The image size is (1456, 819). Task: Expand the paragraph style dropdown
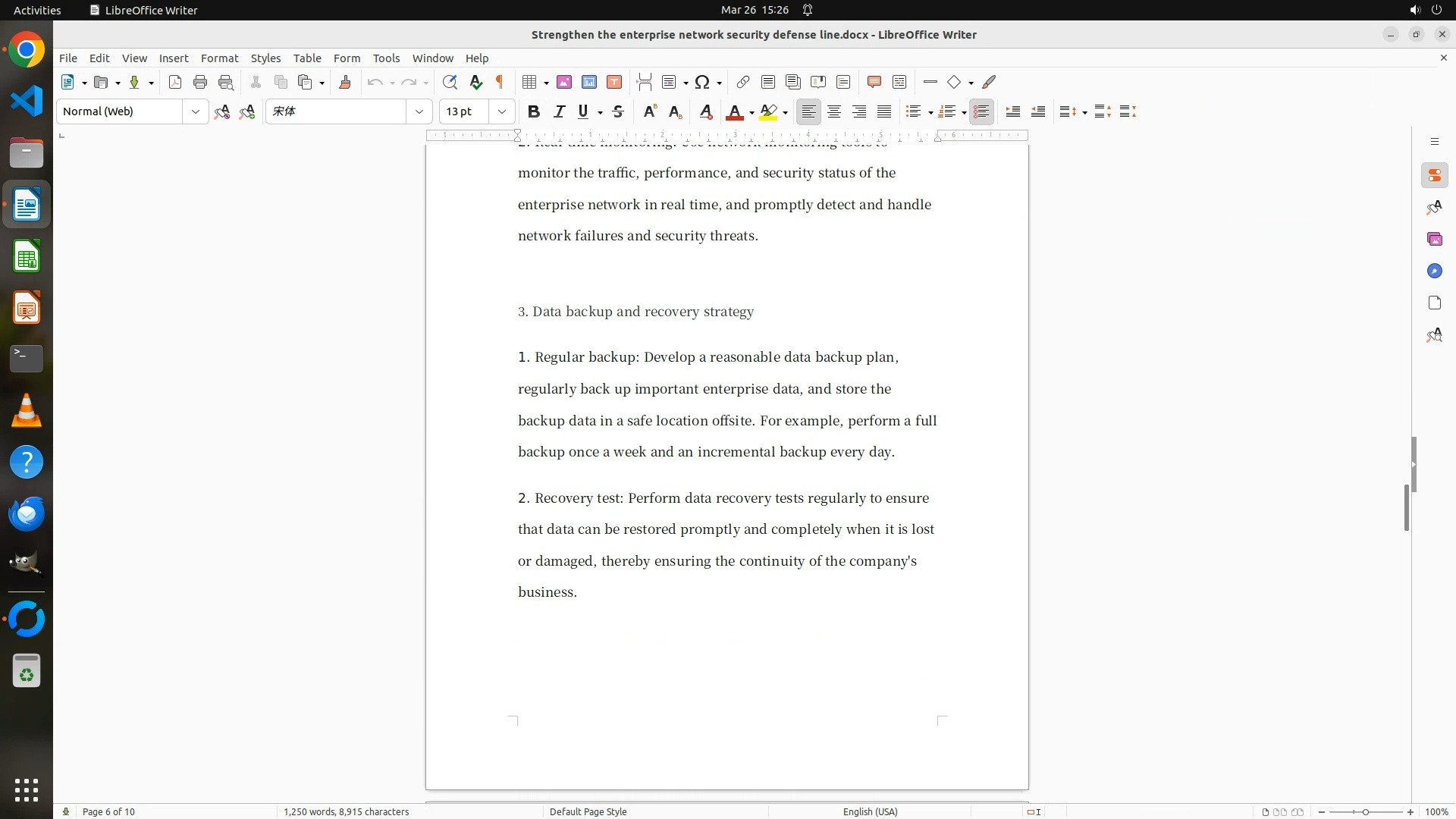pos(196,111)
